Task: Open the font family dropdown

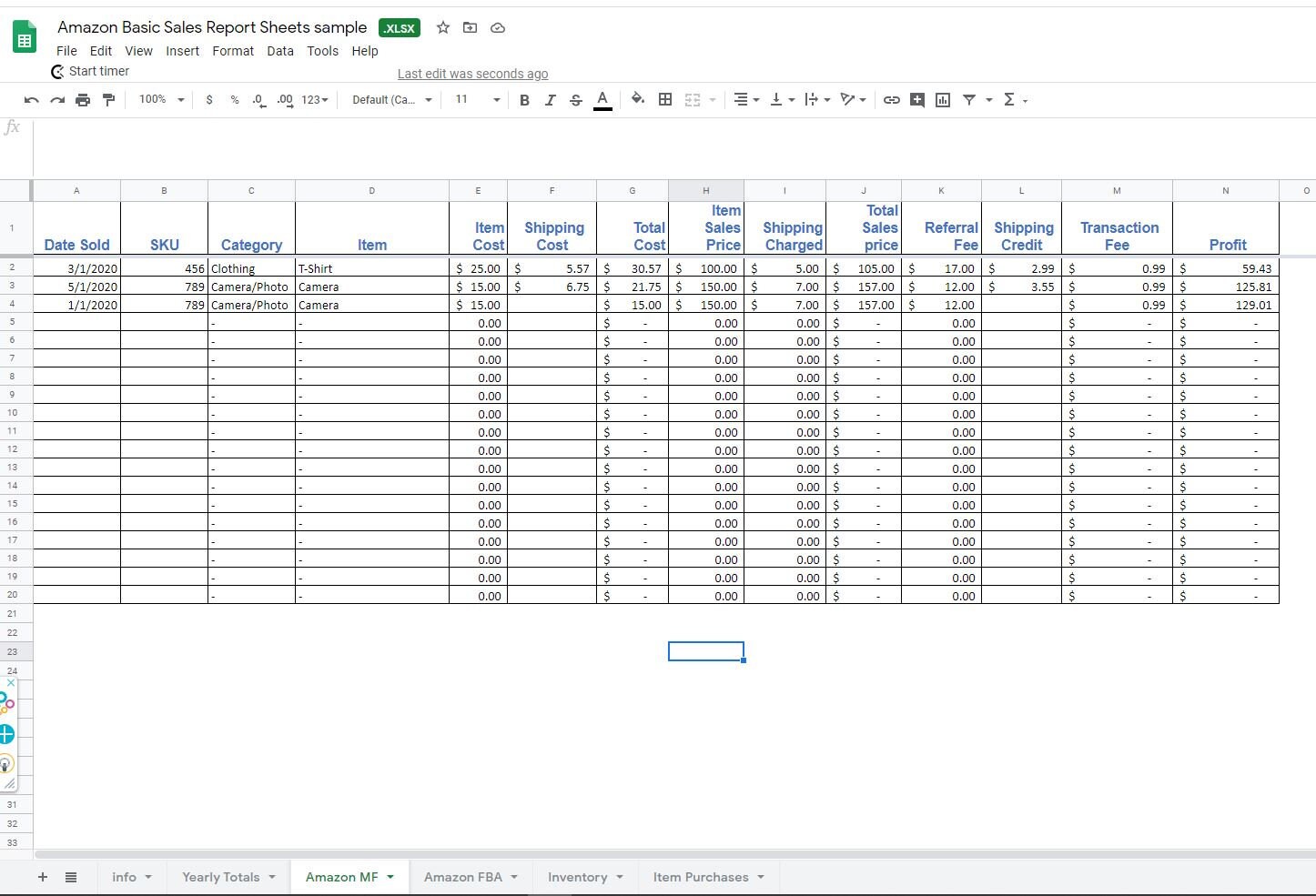Action: click(x=390, y=100)
